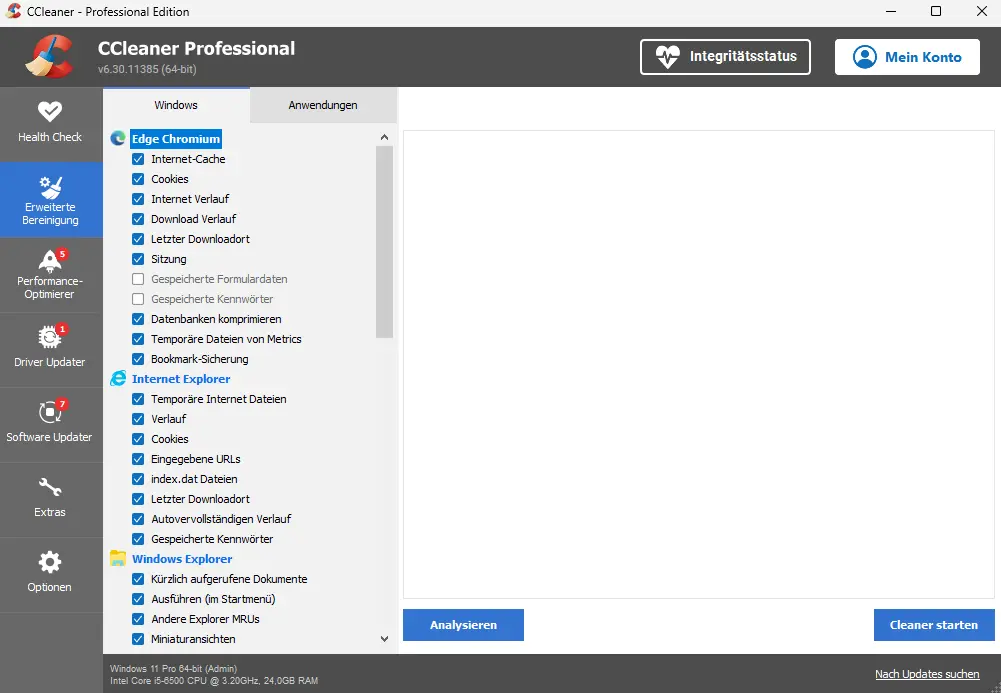This screenshot has width=1001, height=693.
Task: Click Letzter Downloadort under Edge Chromium
Action: pyautogui.click(x=200, y=239)
